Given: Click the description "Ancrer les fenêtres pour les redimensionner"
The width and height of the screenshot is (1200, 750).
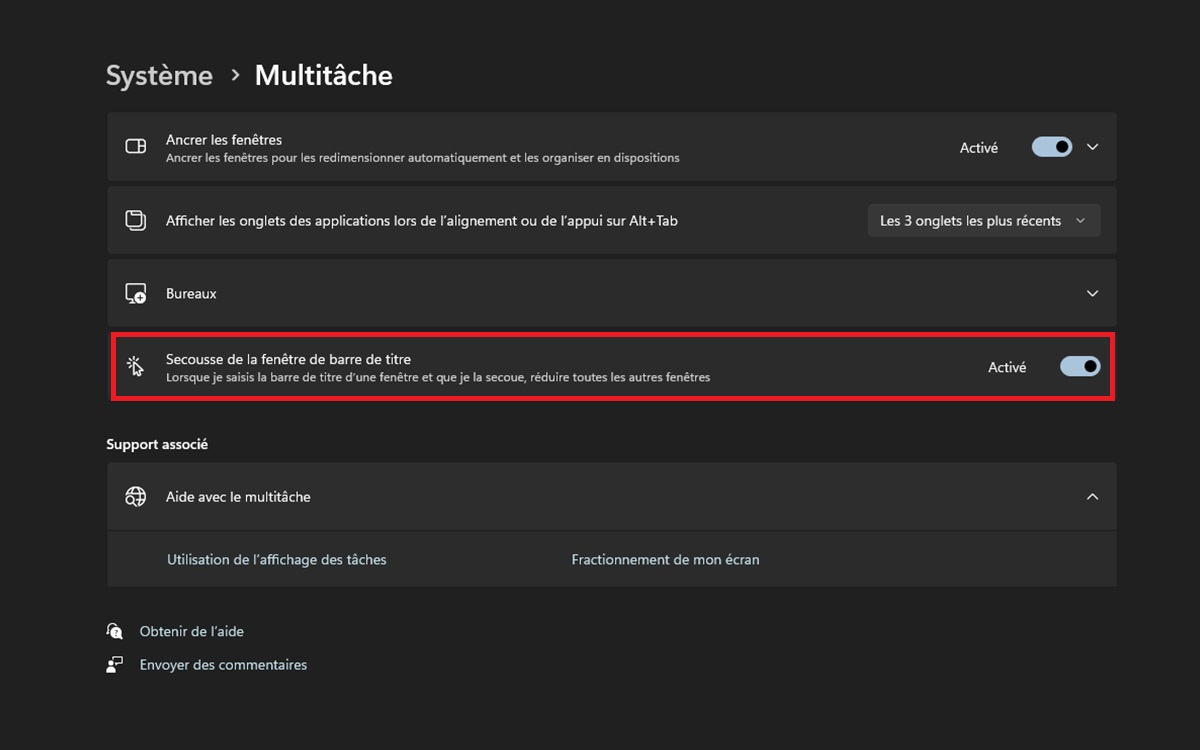Looking at the screenshot, I should pos(423,158).
